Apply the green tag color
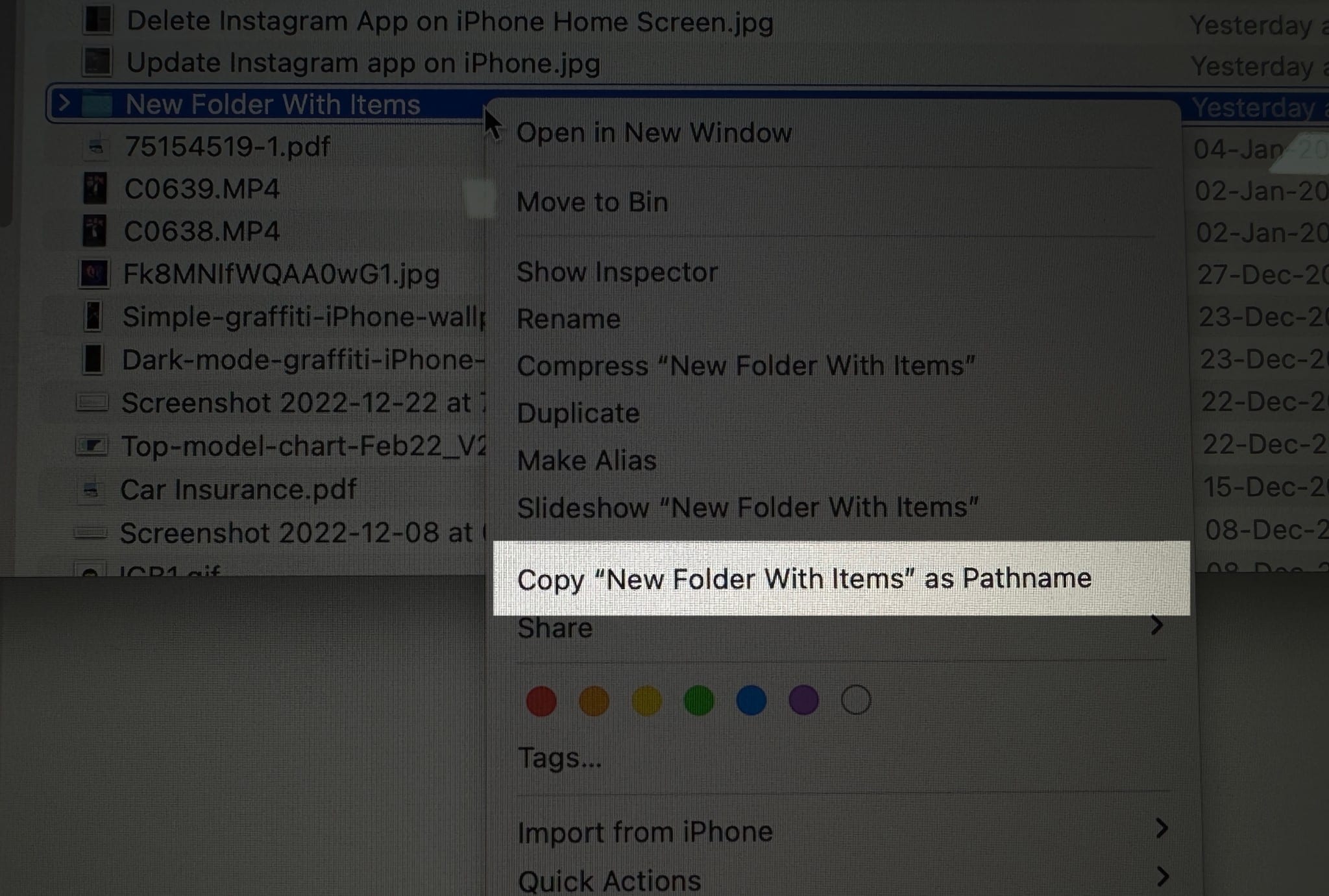1329x896 pixels. (699, 701)
